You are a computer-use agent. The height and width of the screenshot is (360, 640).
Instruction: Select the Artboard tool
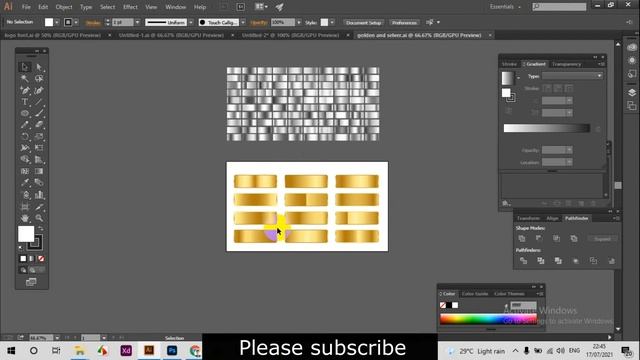[25, 207]
